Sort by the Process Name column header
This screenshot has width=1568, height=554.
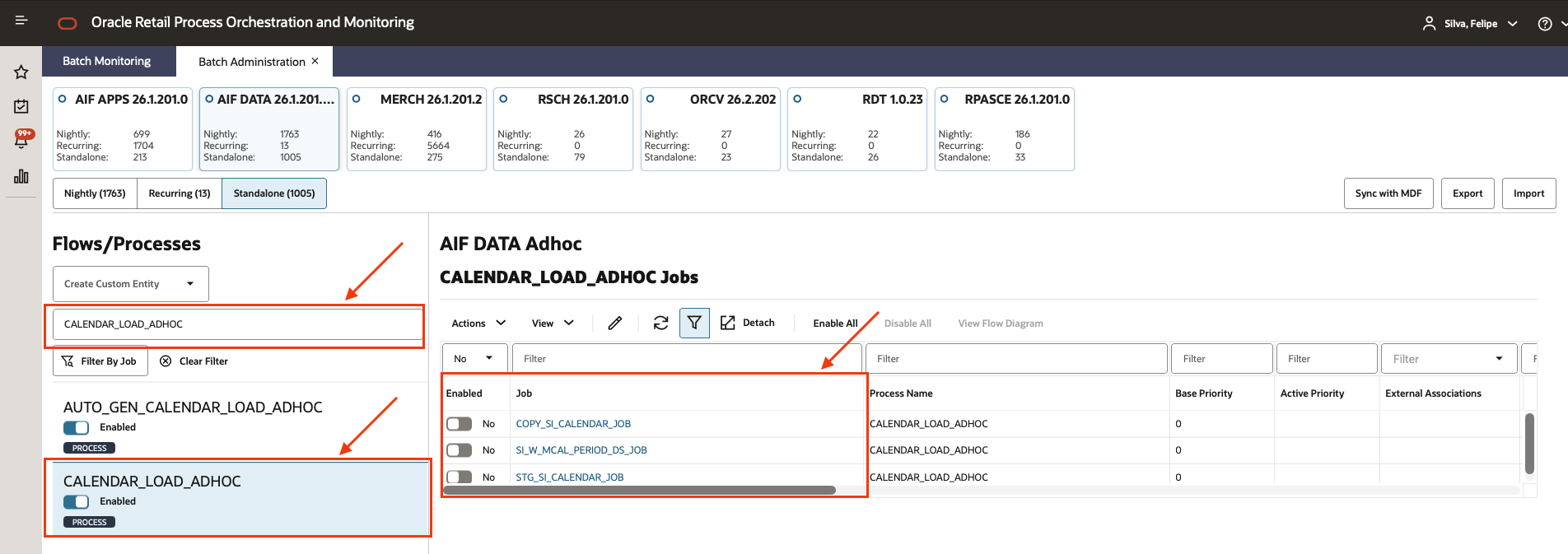901,393
